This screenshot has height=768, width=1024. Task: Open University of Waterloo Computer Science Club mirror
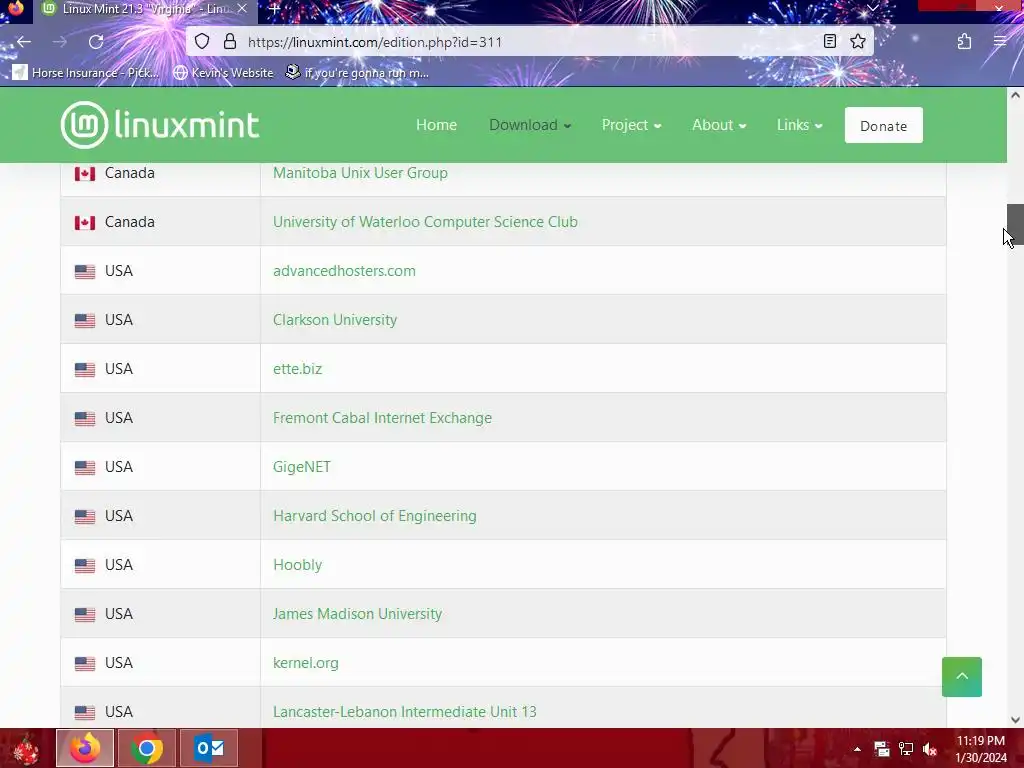pyautogui.click(x=425, y=222)
